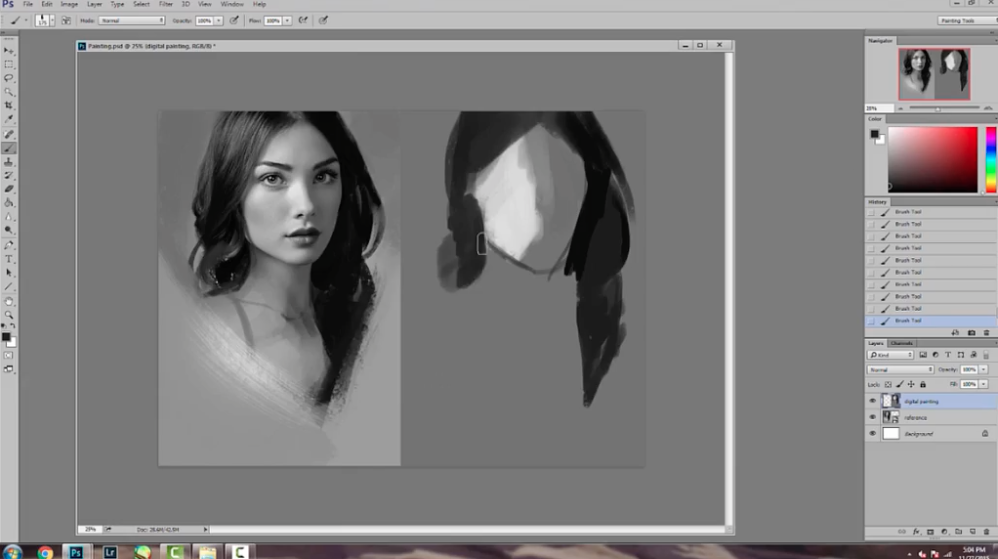Toggle visibility of the reference layer
998x559 pixels.
[x=872, y=417]
